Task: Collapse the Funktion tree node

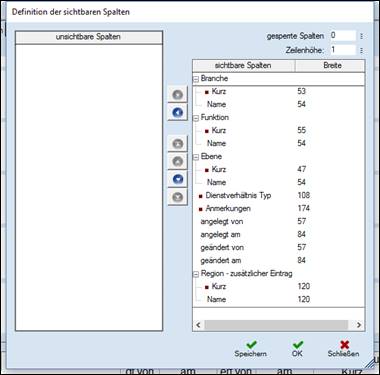Action: tap(196, 118)
